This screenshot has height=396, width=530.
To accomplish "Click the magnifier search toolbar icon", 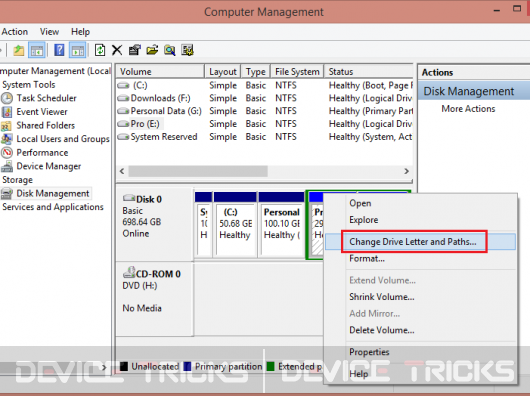I will pyautogui.click(x=170, y=50).
